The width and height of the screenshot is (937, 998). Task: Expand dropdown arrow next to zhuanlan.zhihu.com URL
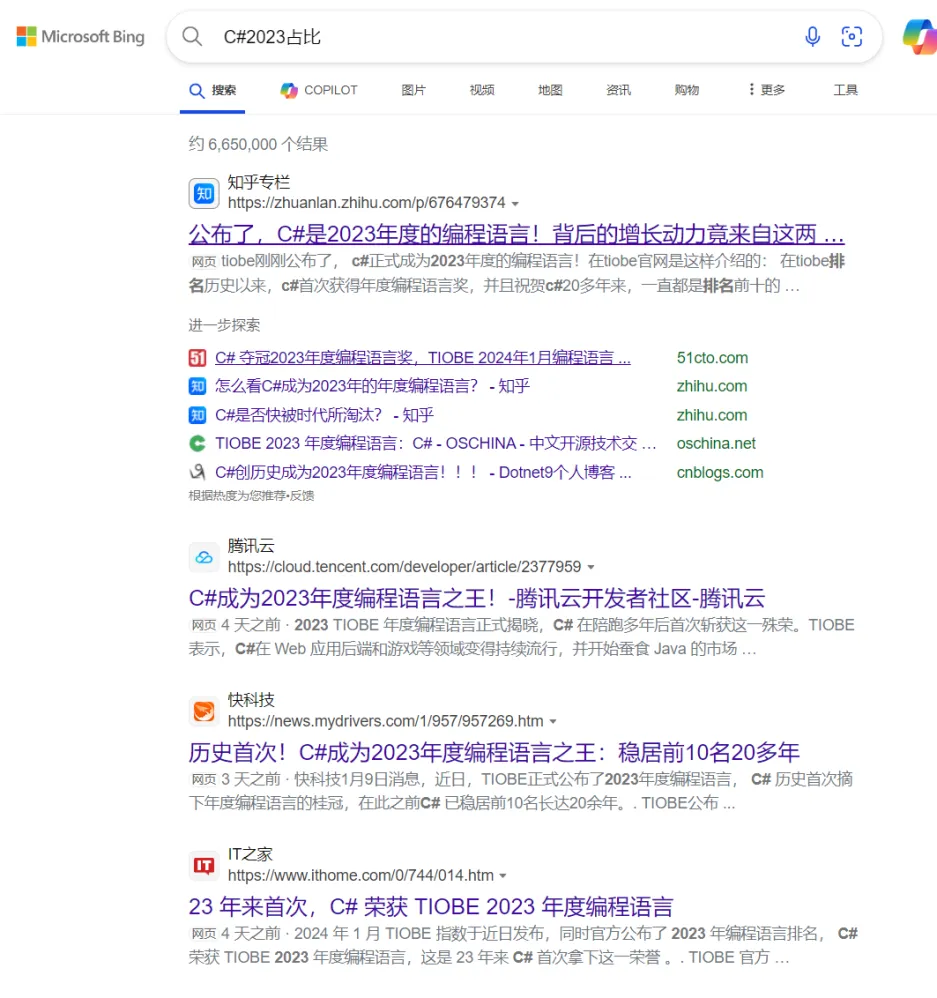(516, 203)
